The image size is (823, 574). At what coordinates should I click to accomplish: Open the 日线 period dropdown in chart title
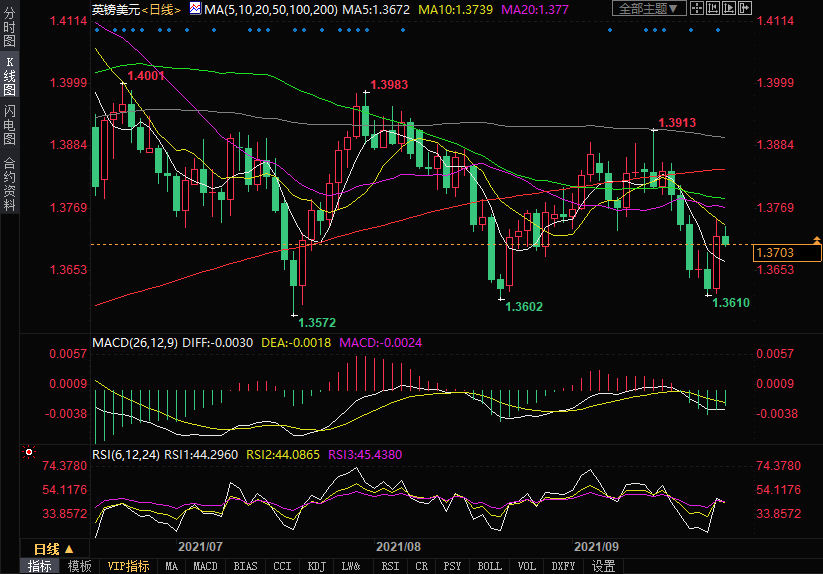tap(160, 9)
